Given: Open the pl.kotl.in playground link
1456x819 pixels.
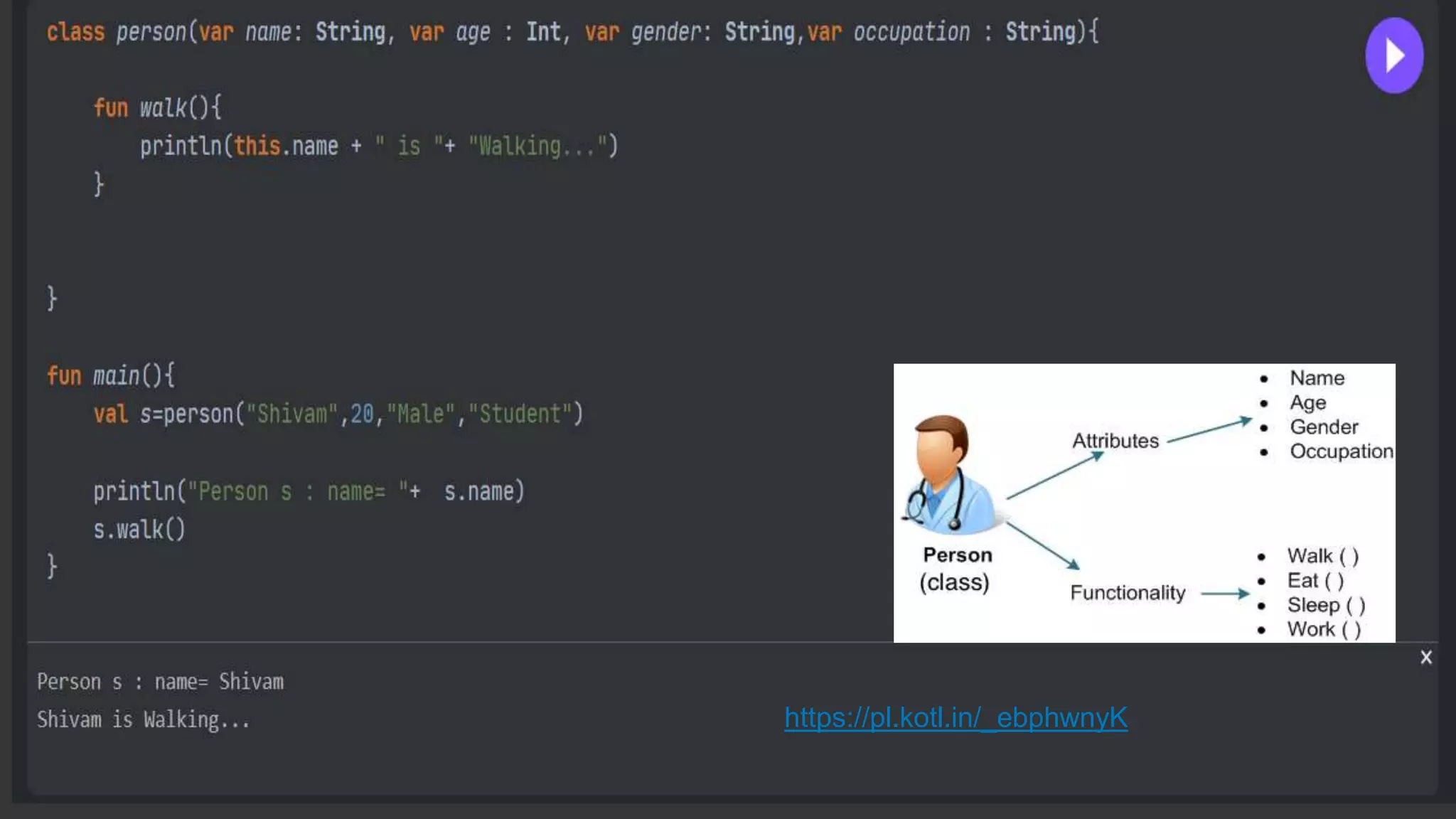Looking at the screenshot, I should (x=955, y=718).
